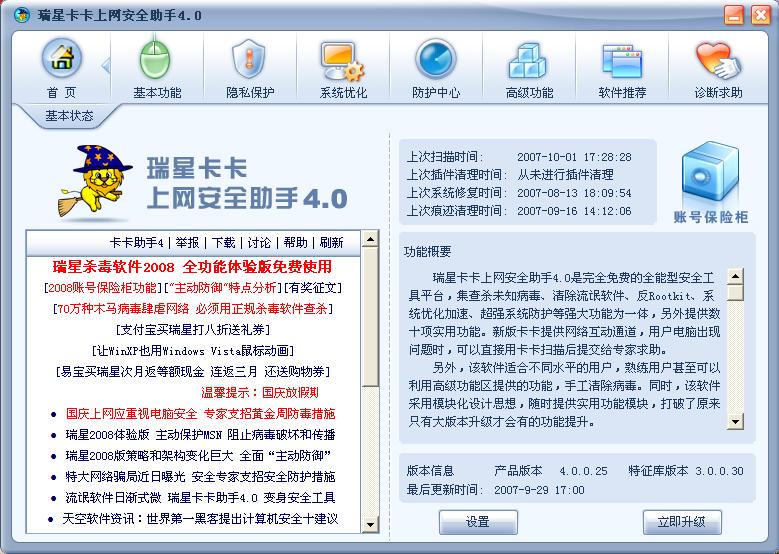Open 诊断求助 handshake heart icon

[x=718, y=60]
